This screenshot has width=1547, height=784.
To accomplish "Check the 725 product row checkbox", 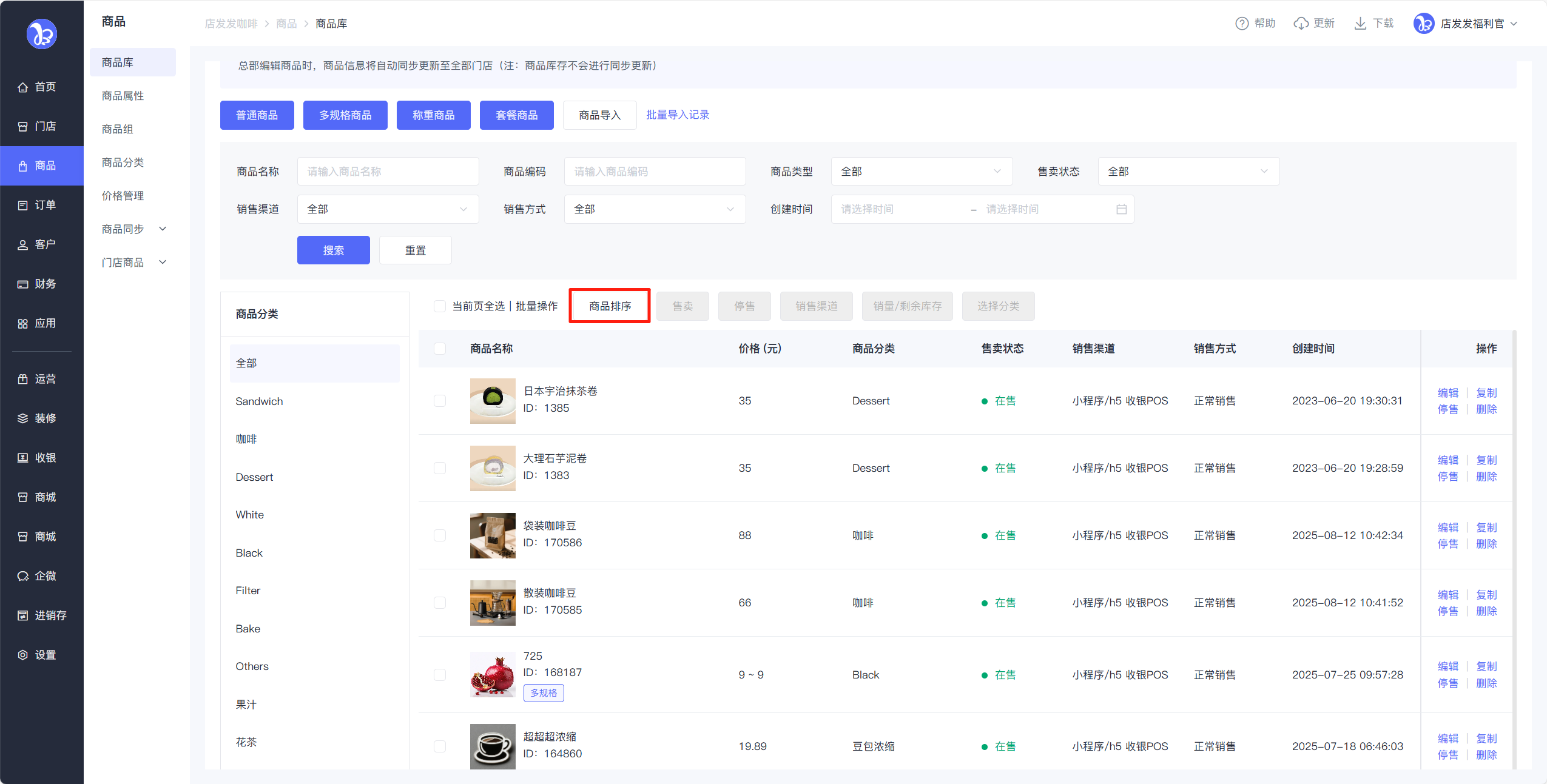I will point(440,675).
